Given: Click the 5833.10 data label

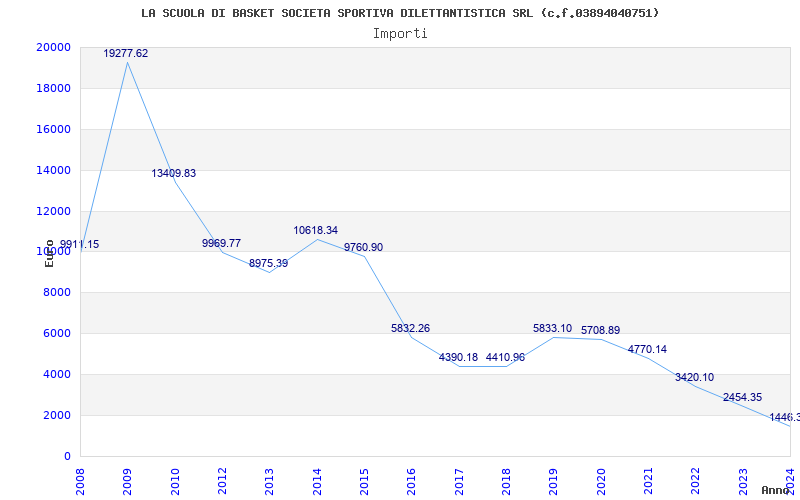Looking at the screenshot, I should tap(553, 329).
